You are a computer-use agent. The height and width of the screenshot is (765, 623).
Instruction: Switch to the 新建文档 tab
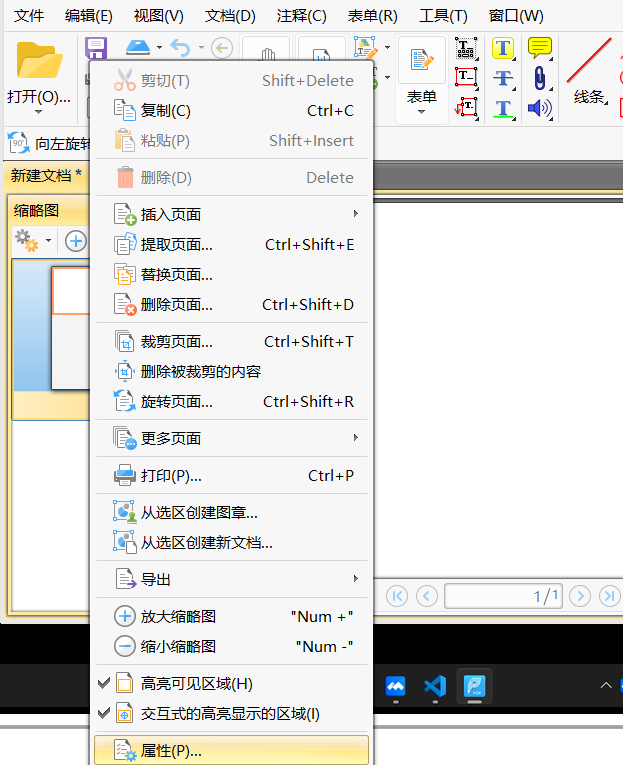tap(46, 175)
